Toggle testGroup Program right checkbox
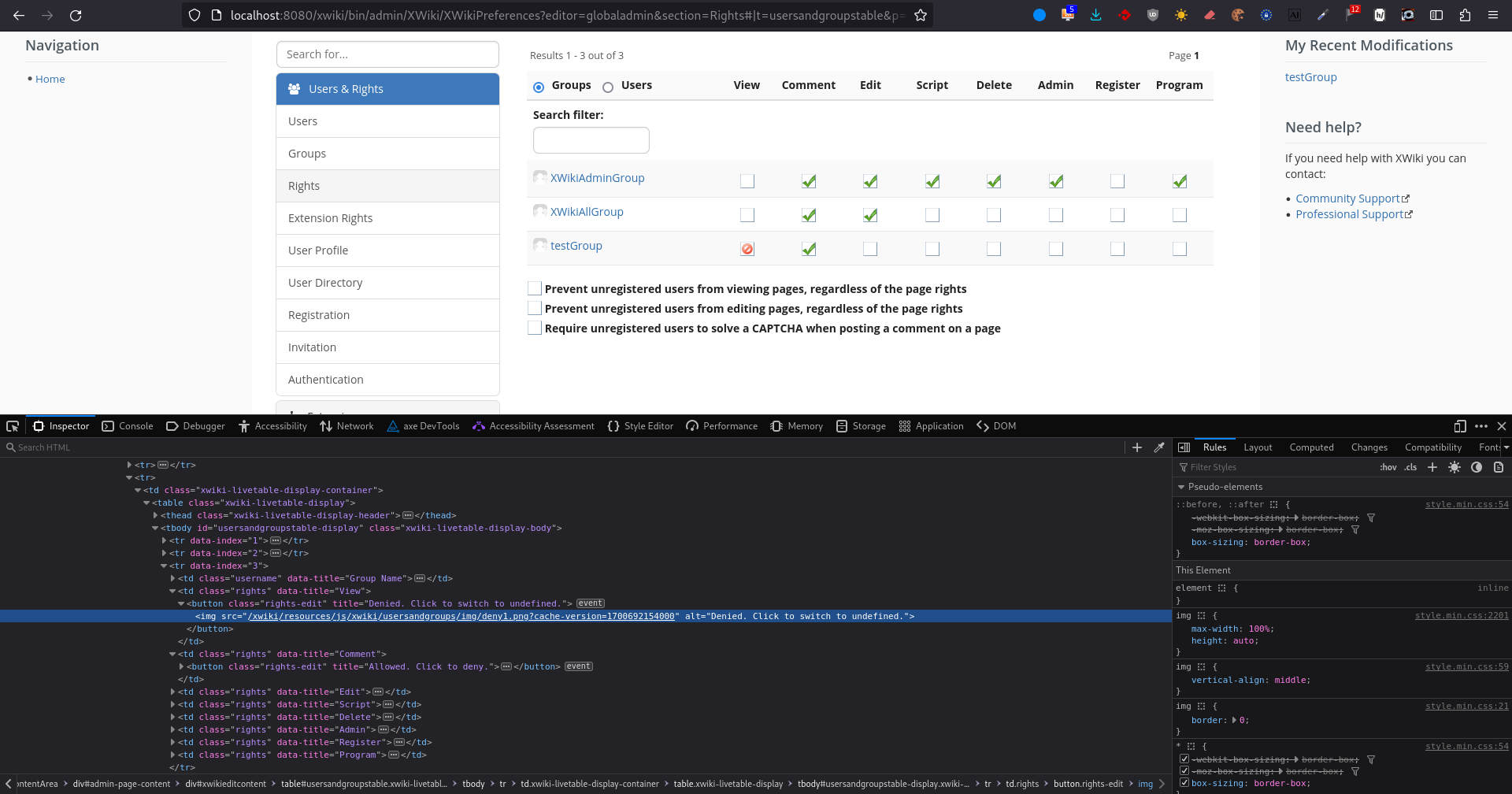The image size is (1512, 794). [x=1180, y=249]
